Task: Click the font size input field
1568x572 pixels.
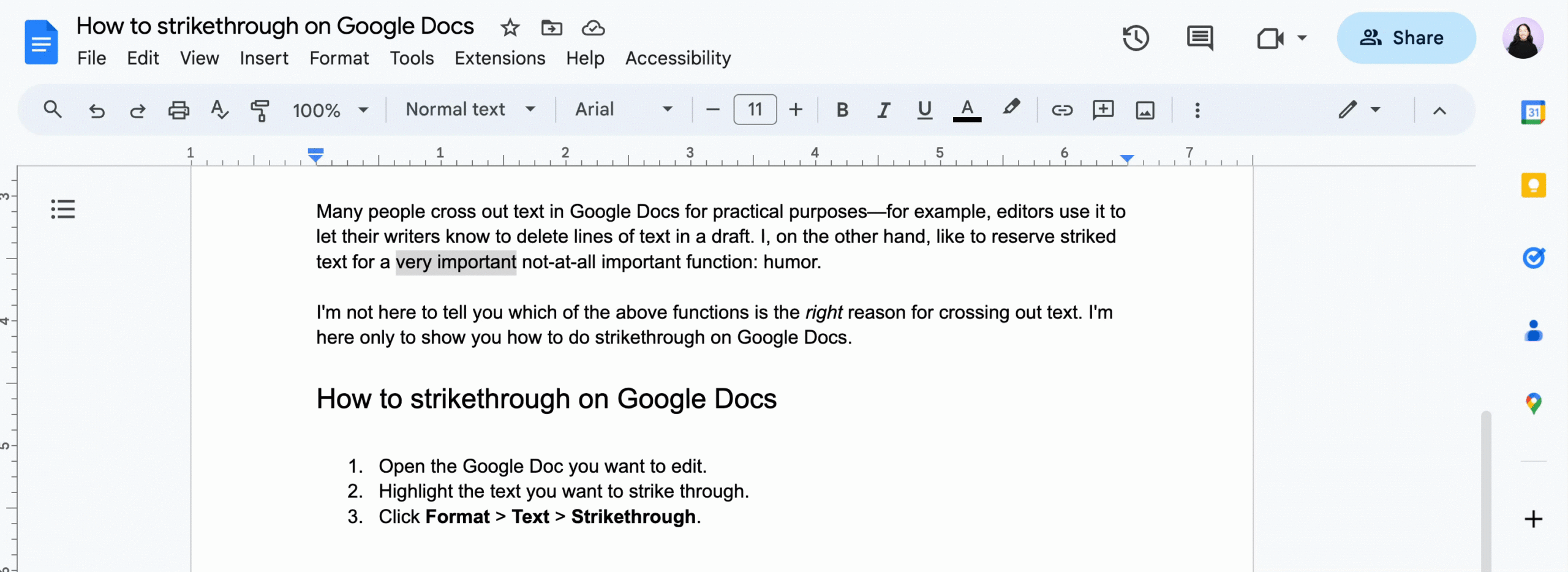Action: (755, 110)
